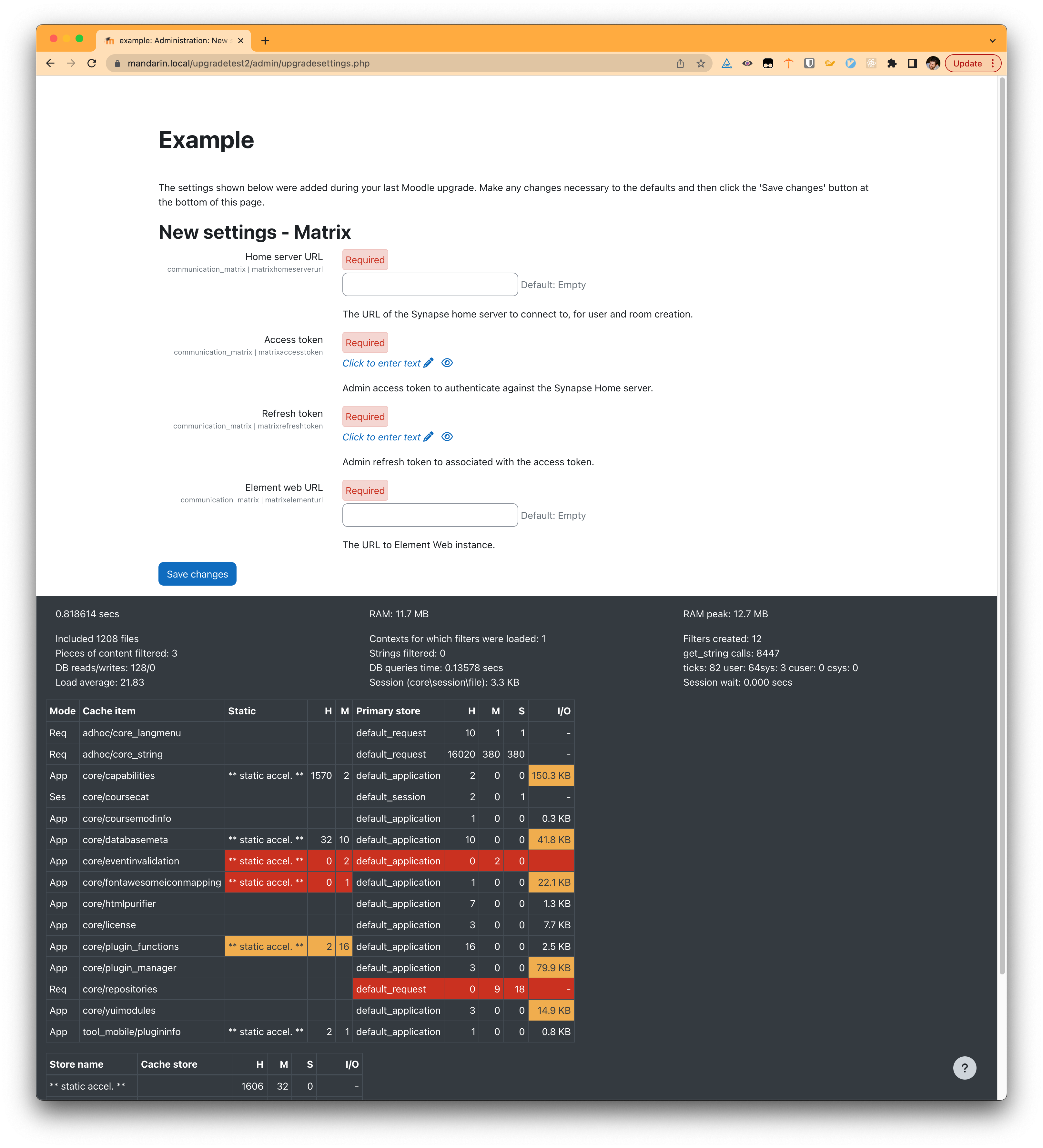Click the eye extension icon in toolbar
Viewport: 1043px width, 1148px height.
coord(747,63)
